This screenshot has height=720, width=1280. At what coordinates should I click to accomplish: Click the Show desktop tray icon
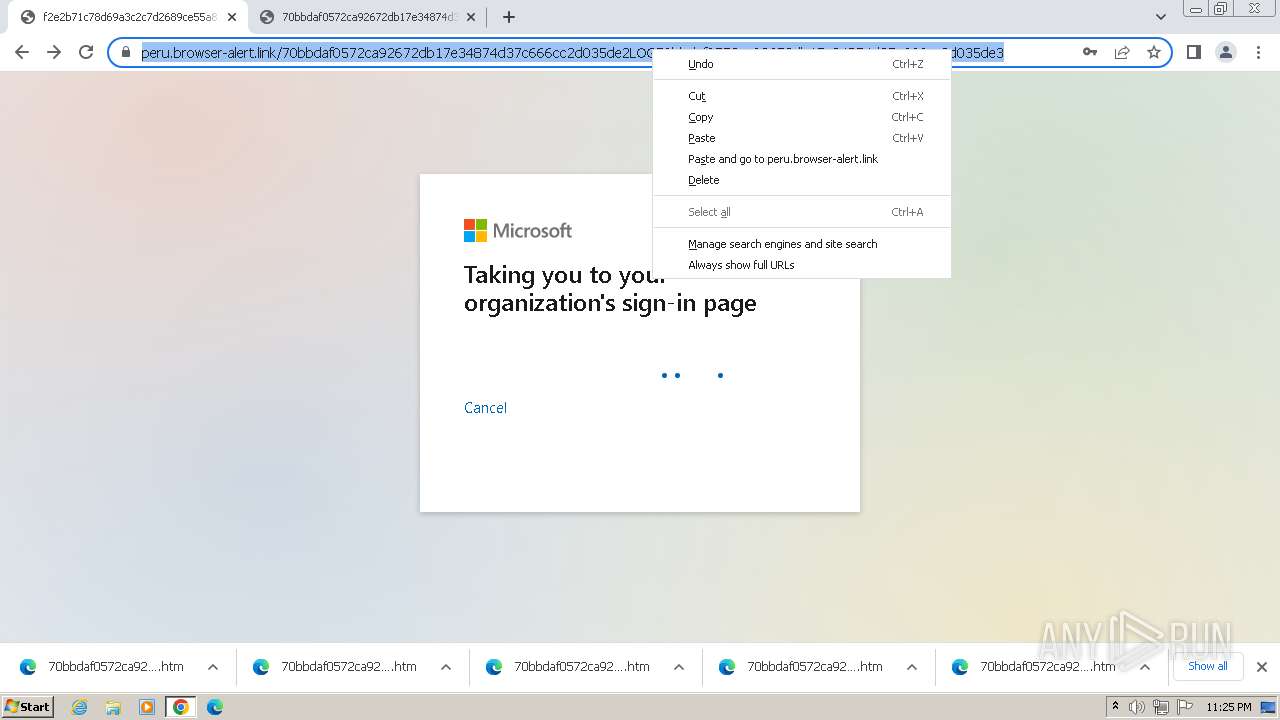[1269, 707]
